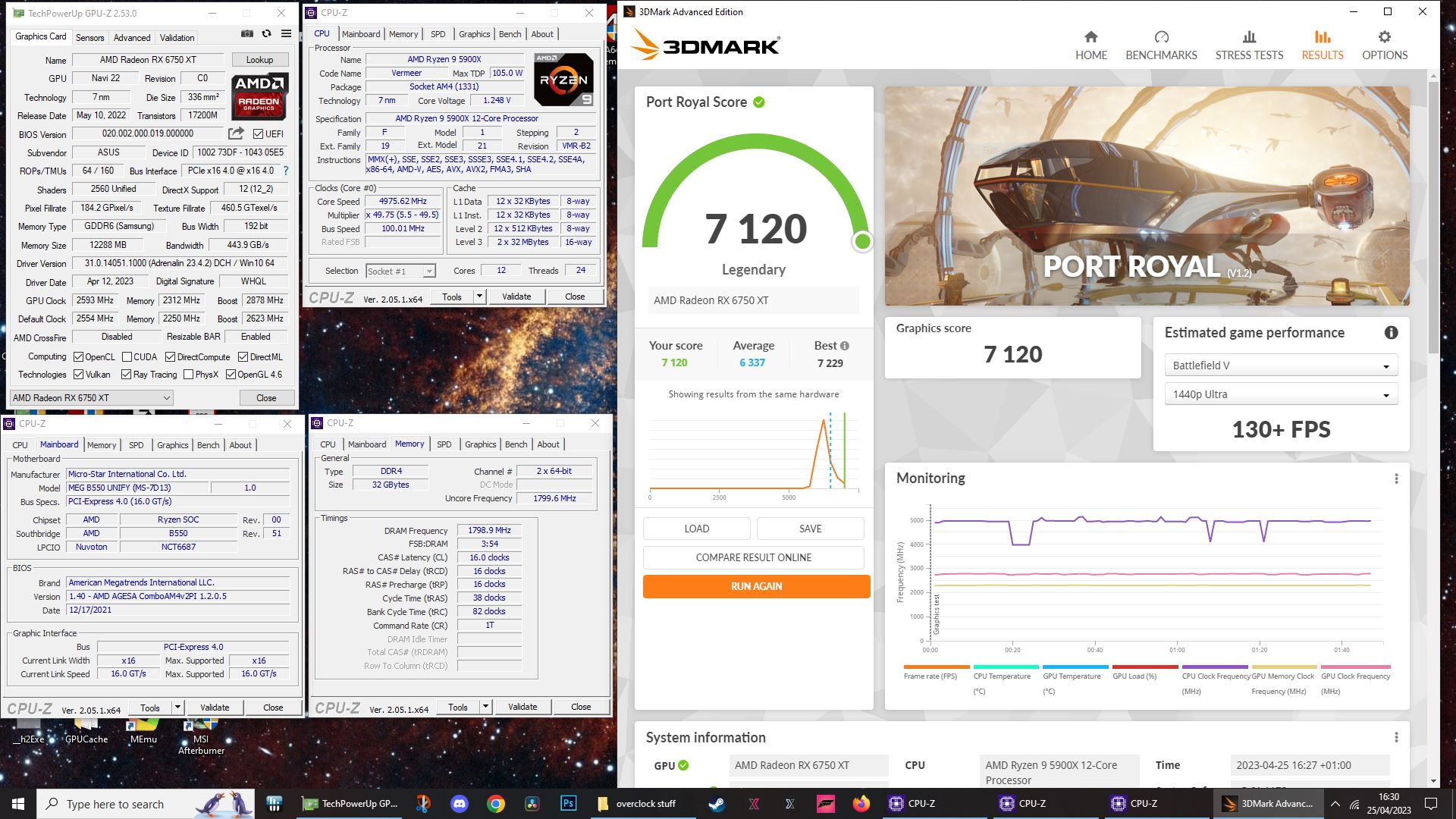1456x819 pixels.
Task: Click the 3DMark vertical scrollbar thumb
Action: coord(1432,216)
